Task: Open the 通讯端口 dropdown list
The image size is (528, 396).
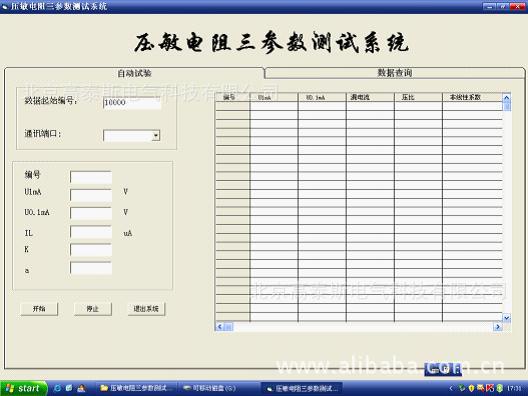Action: (x=156, y=136)
